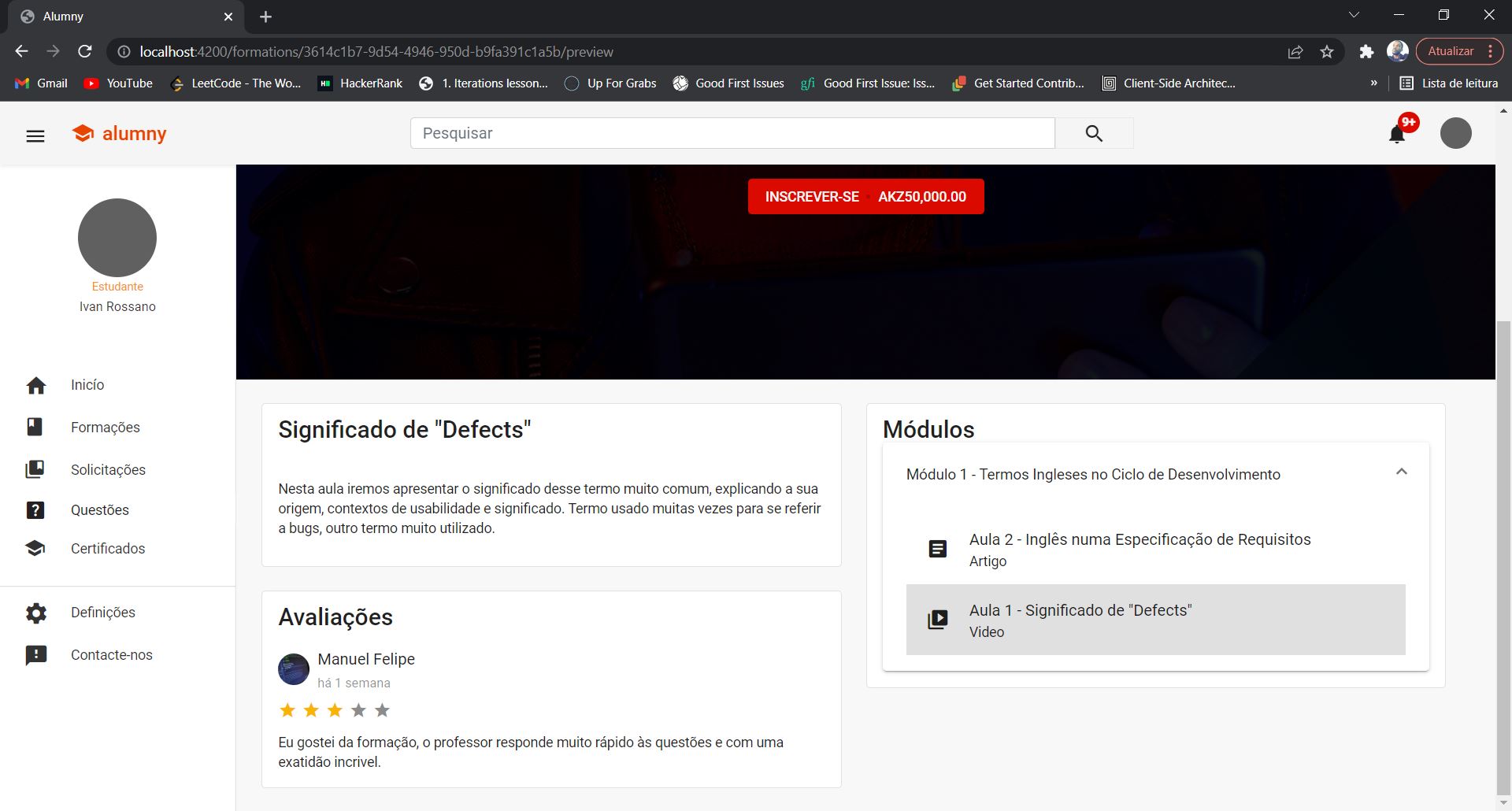Open the tab search dropdown arrow
This screenshot has width=1512, height=811.
[1354, 15]
